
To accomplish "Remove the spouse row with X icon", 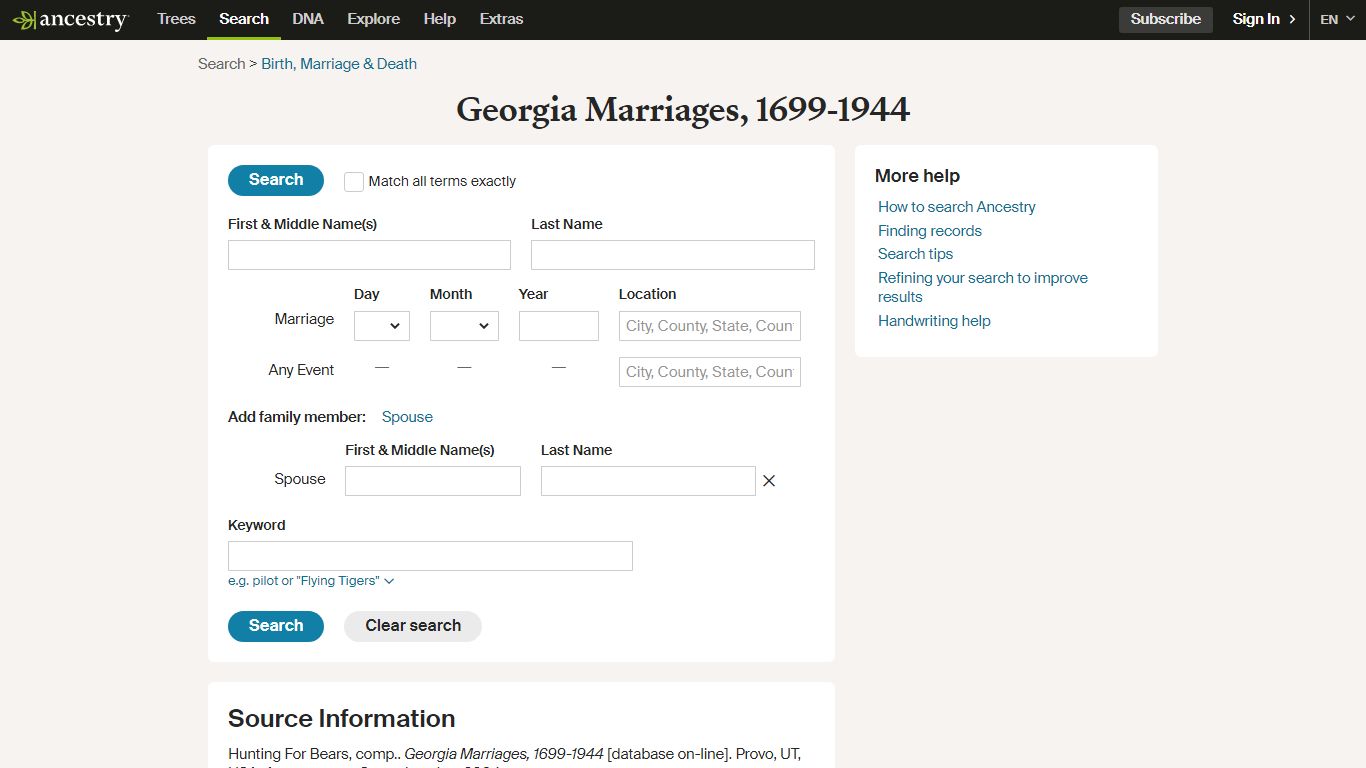I will click(x=769, y=481).
